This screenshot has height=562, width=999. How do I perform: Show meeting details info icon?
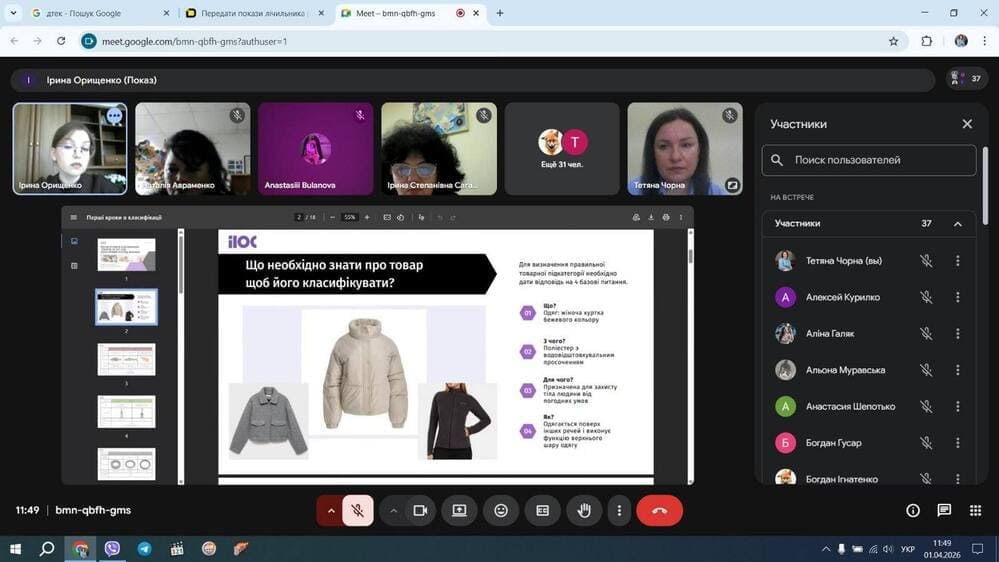tap(913, 511)
